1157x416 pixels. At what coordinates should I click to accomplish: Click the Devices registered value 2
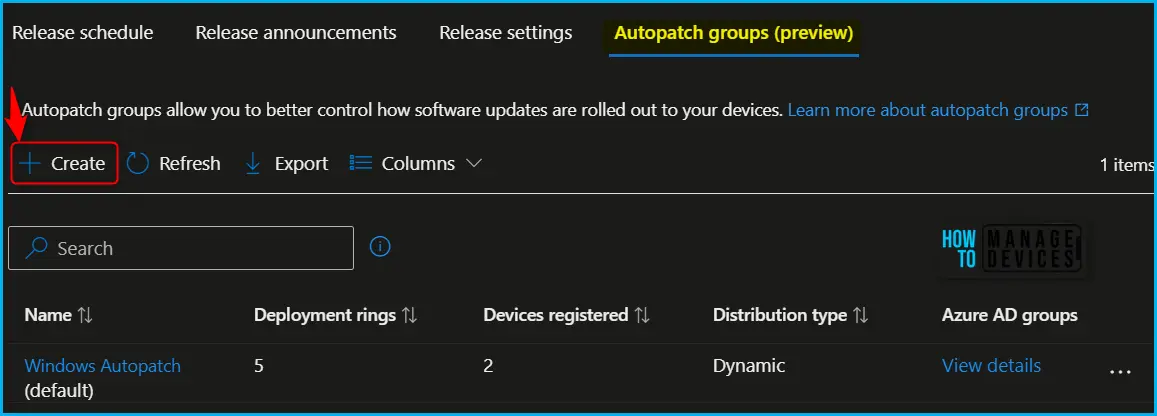(x=488, y=366)
